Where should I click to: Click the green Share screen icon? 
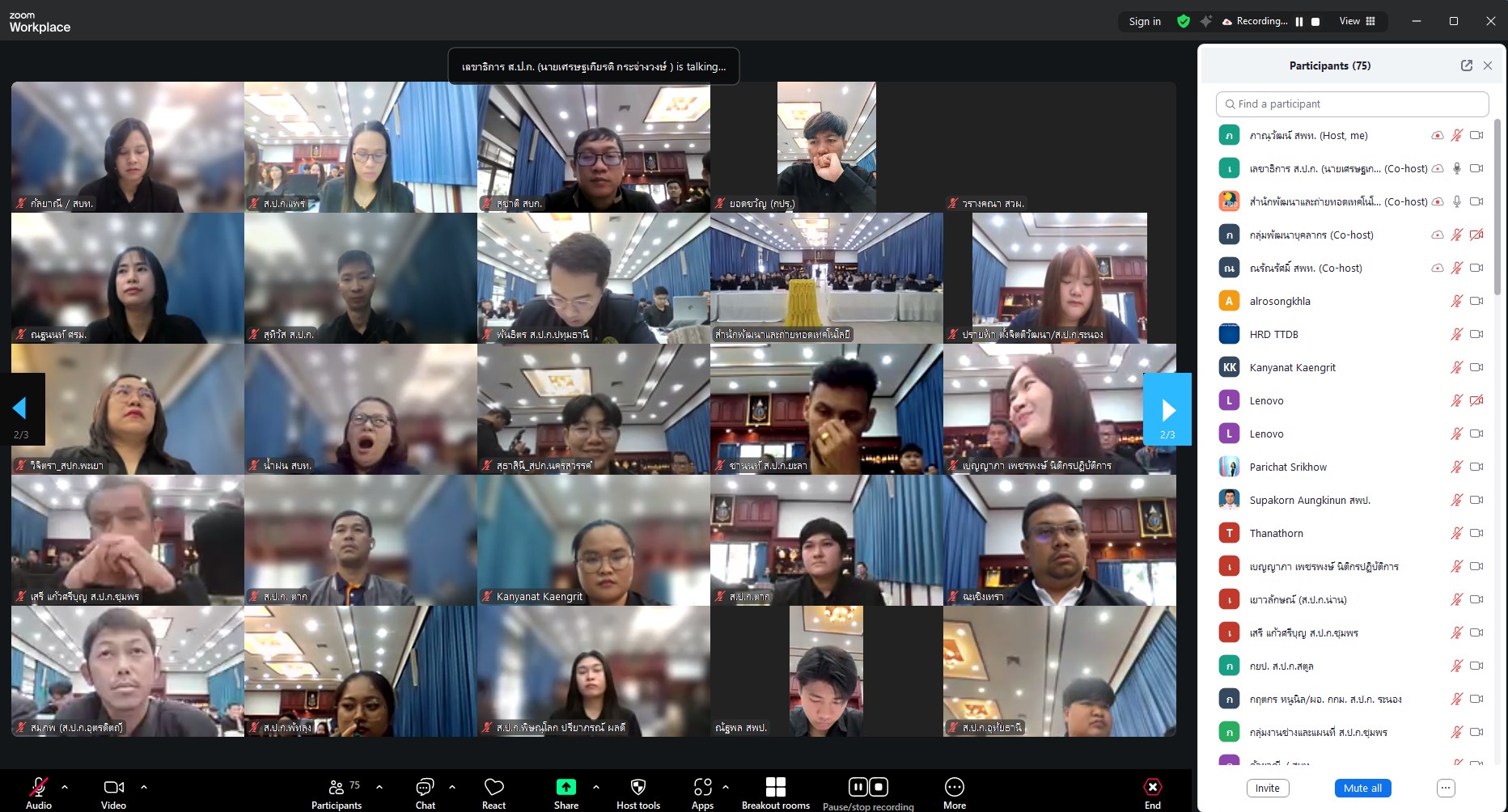pyautogui.click(x=566, y=788)
